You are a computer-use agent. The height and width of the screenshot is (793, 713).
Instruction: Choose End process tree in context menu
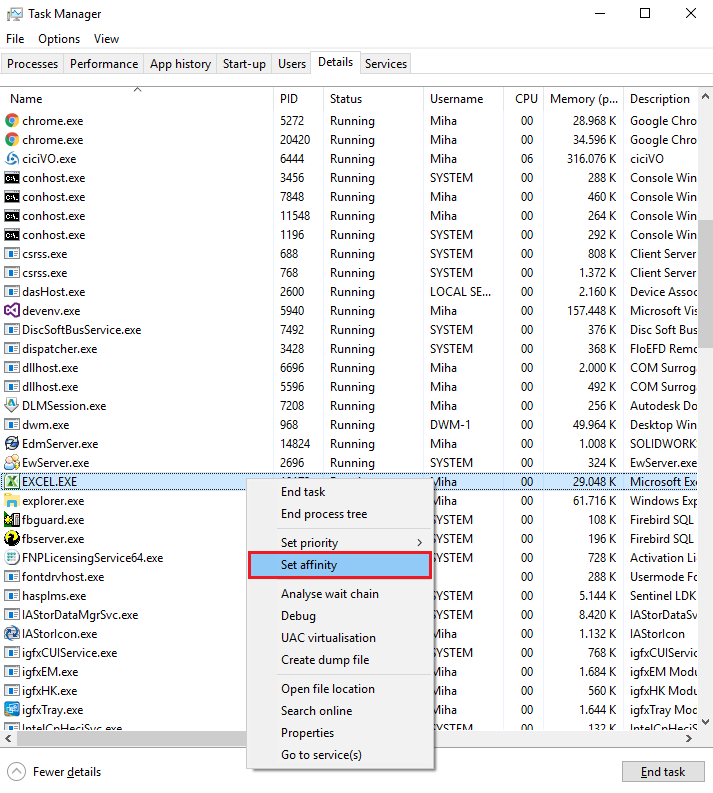324,514
